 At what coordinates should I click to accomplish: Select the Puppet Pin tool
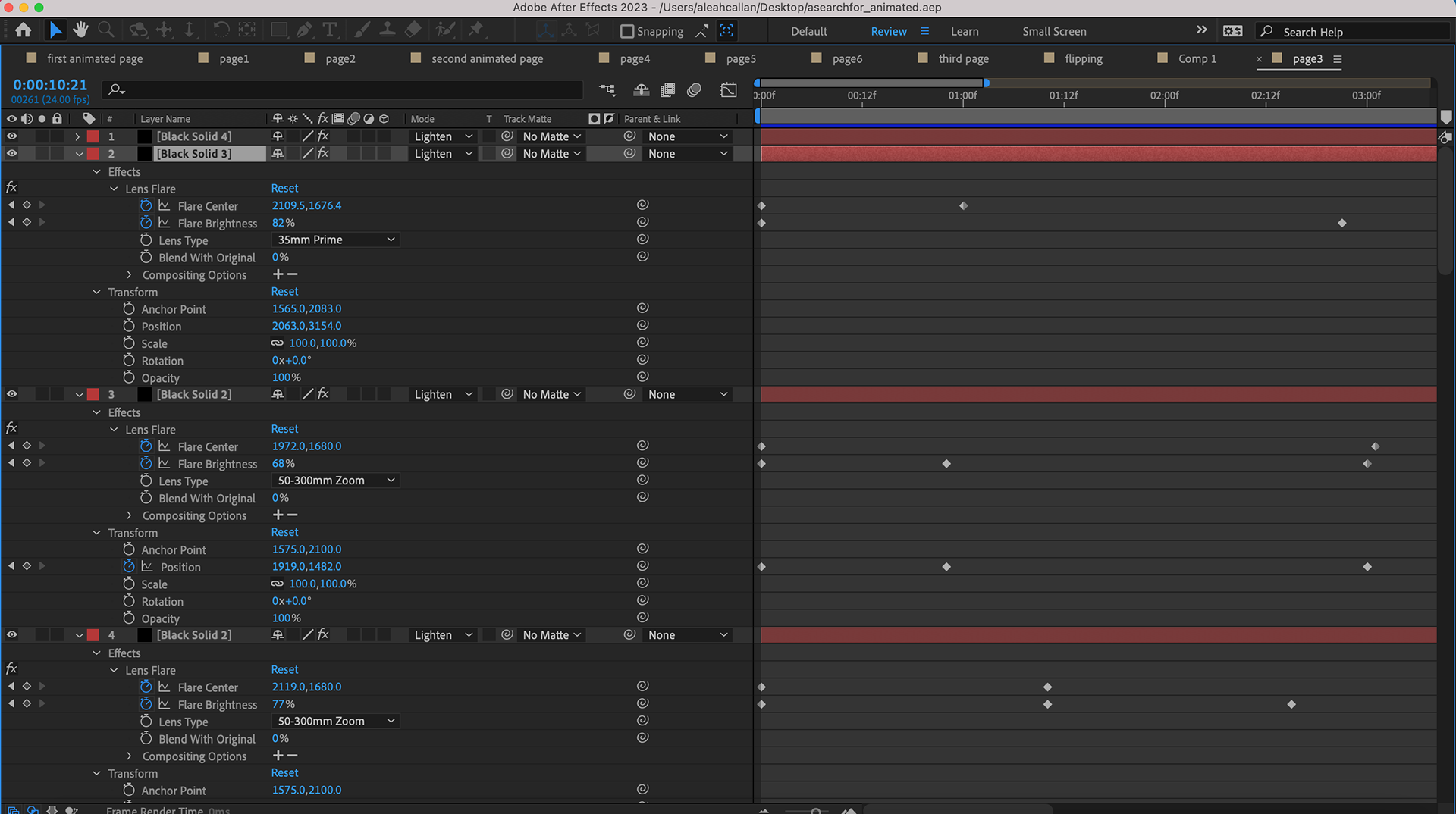475,30
